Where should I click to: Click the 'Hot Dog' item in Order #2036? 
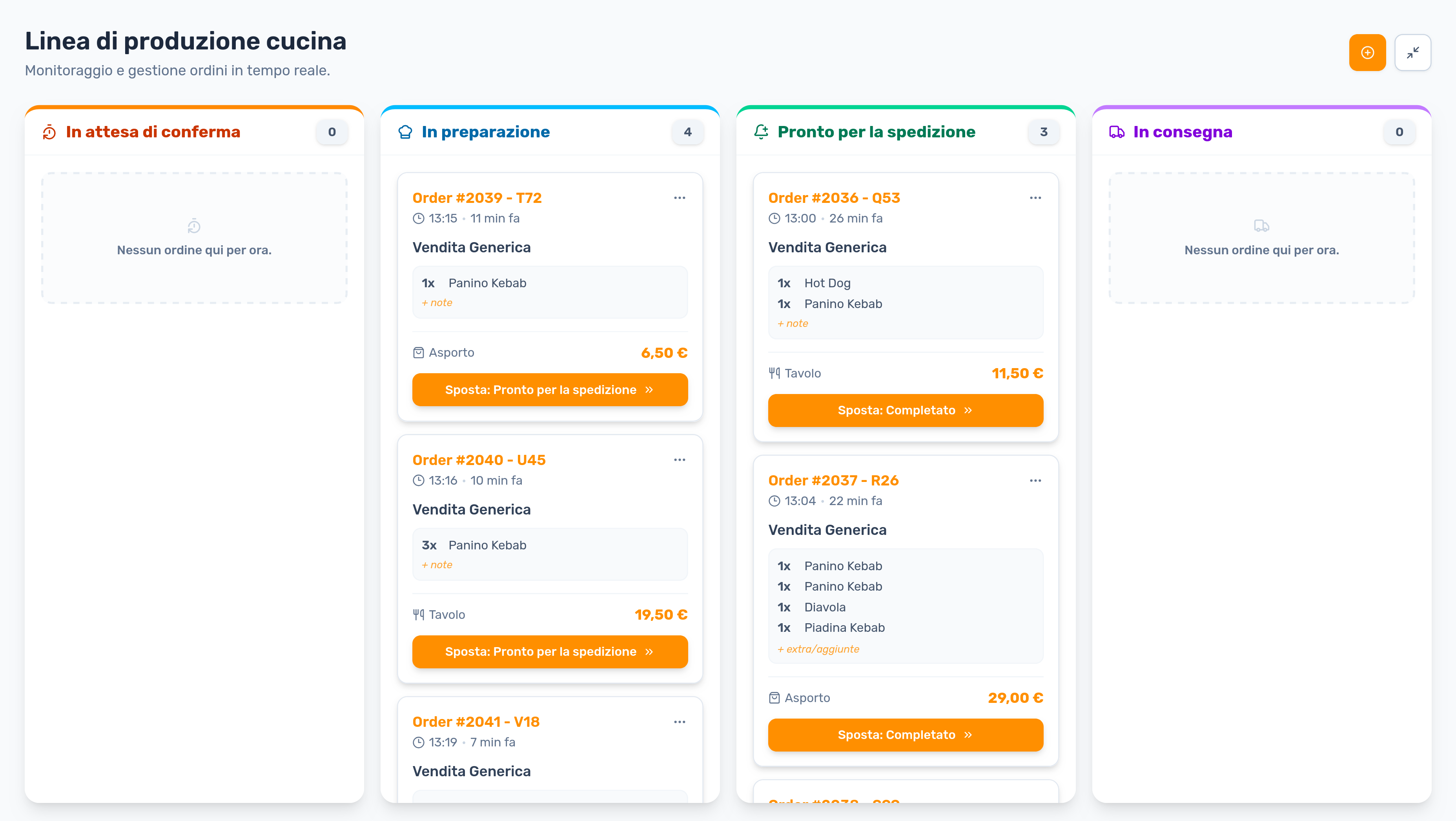[827, 283]
